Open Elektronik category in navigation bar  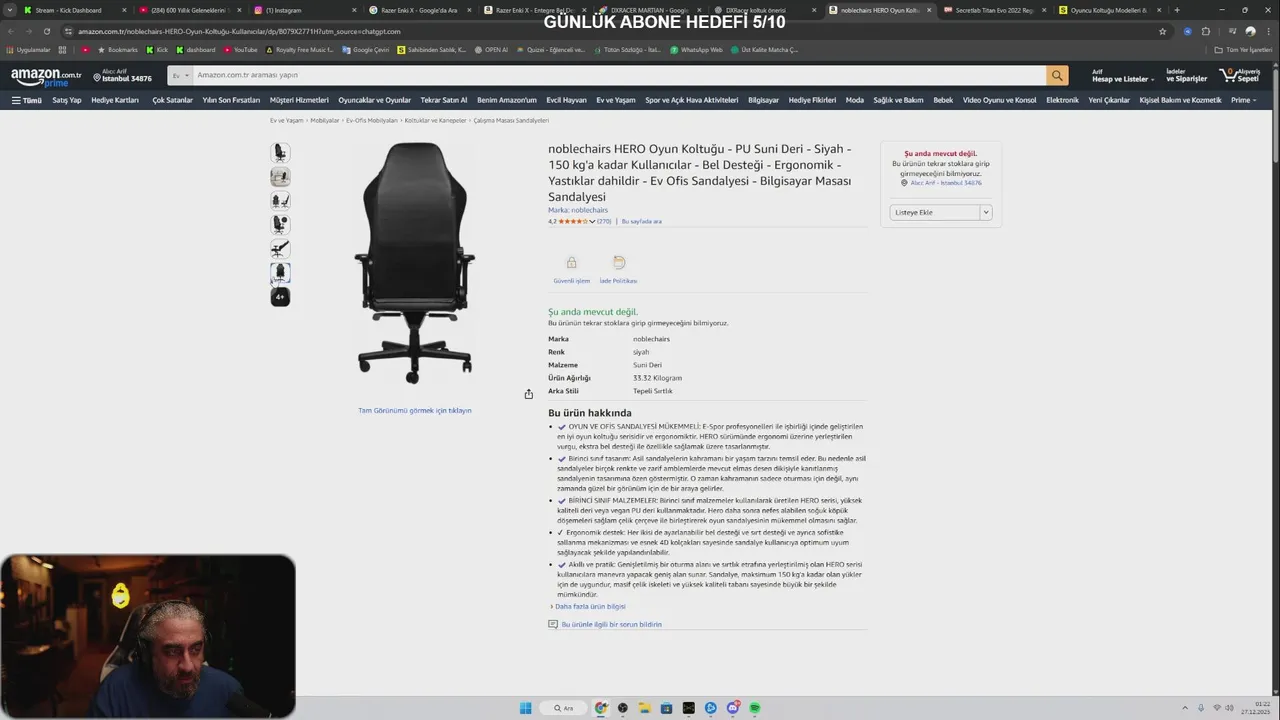coord(1062,100)
